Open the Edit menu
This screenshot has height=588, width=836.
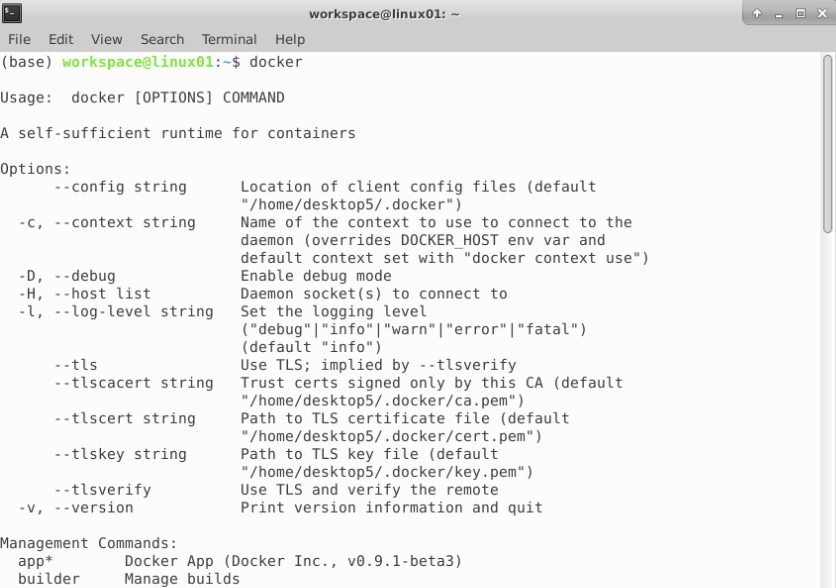[61, 39]
